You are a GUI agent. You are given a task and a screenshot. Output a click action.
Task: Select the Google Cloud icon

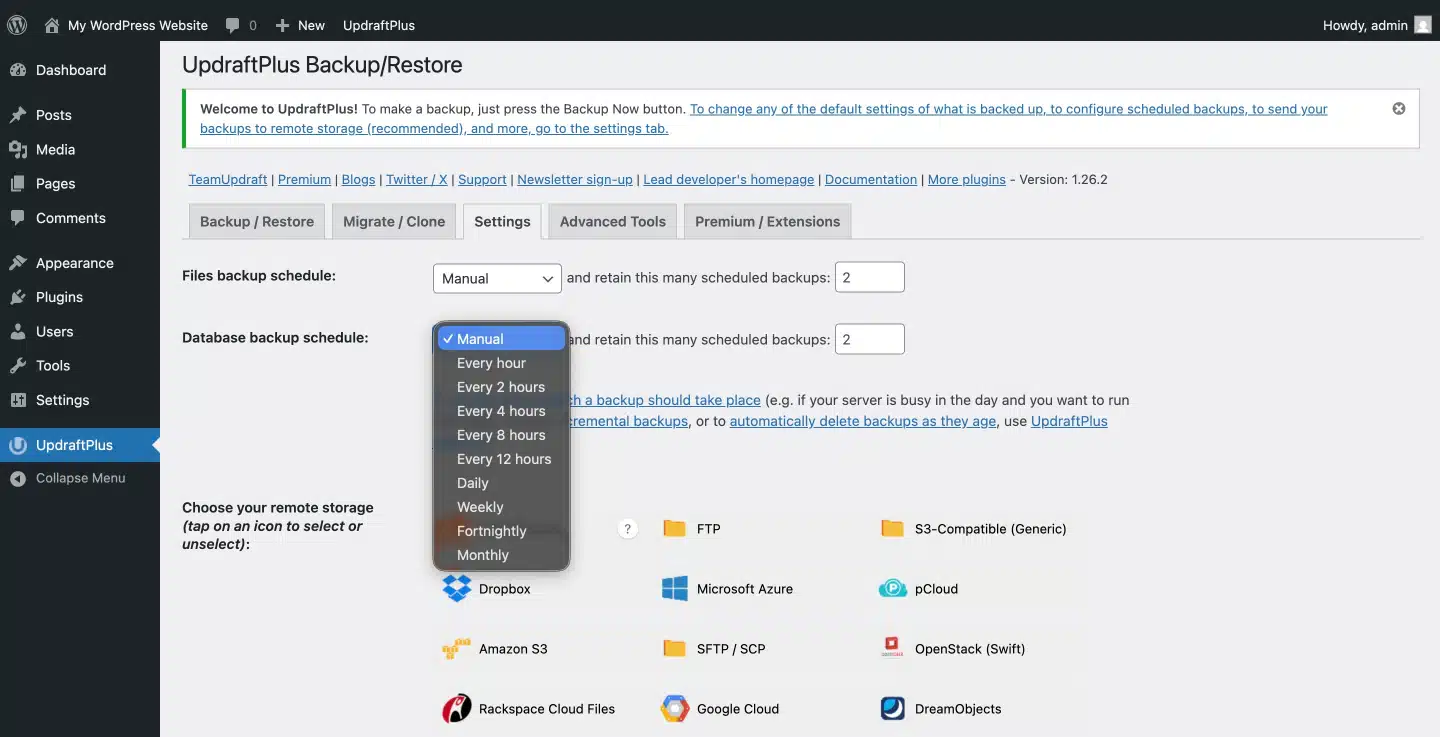(x=675, y=709)
